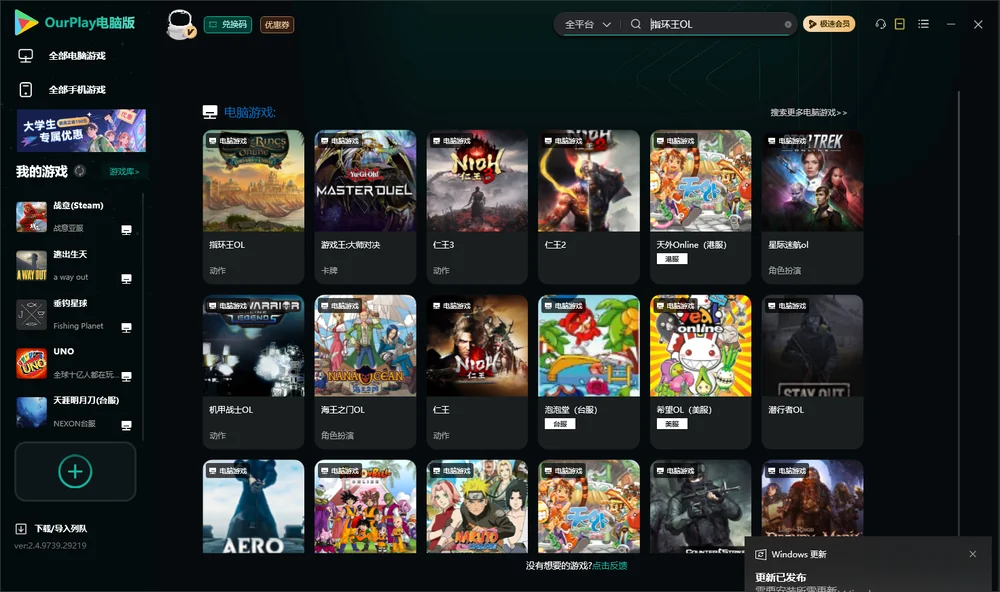Screen dimensions: 1000x592
Task: Click the 优惠券 button
Action: tap(277, 24)
